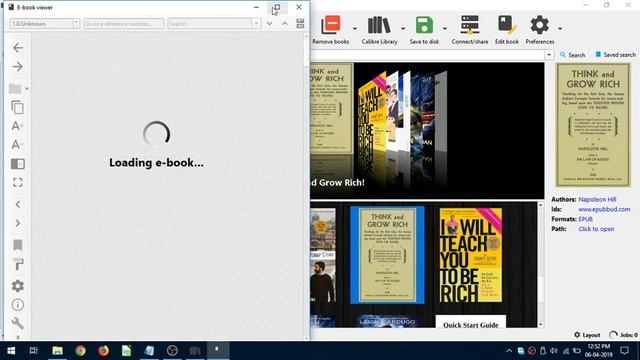
Task: Open Calibre search bar history dropdown
Action: 549,55
